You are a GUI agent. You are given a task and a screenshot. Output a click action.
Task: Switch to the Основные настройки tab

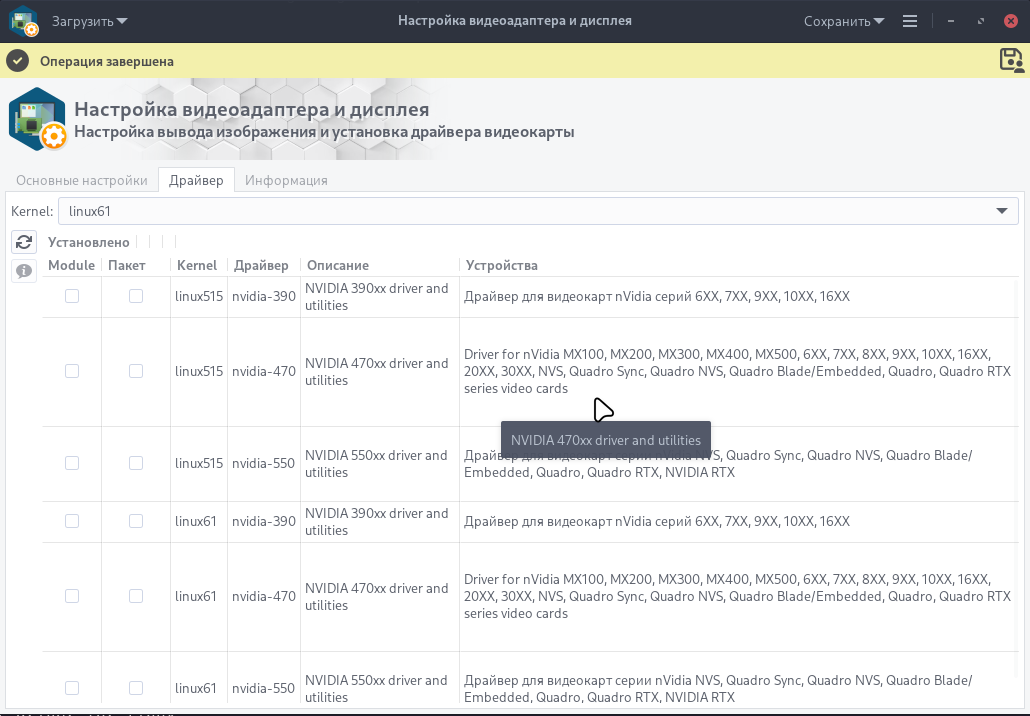[82, 180]
